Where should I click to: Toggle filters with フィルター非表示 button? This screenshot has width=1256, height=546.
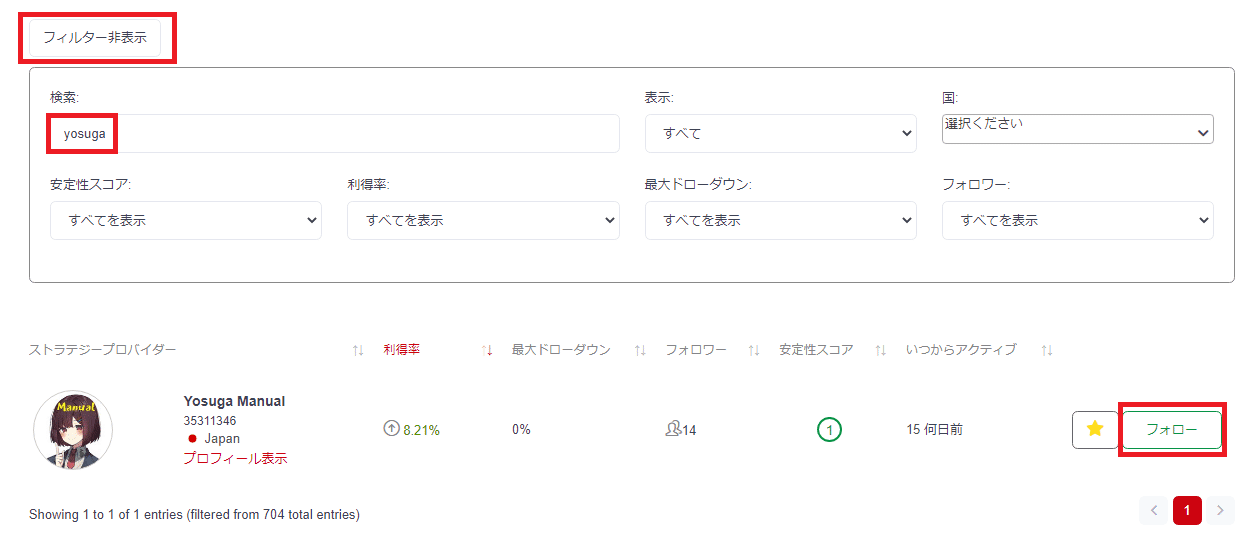(x=95, y=38)
